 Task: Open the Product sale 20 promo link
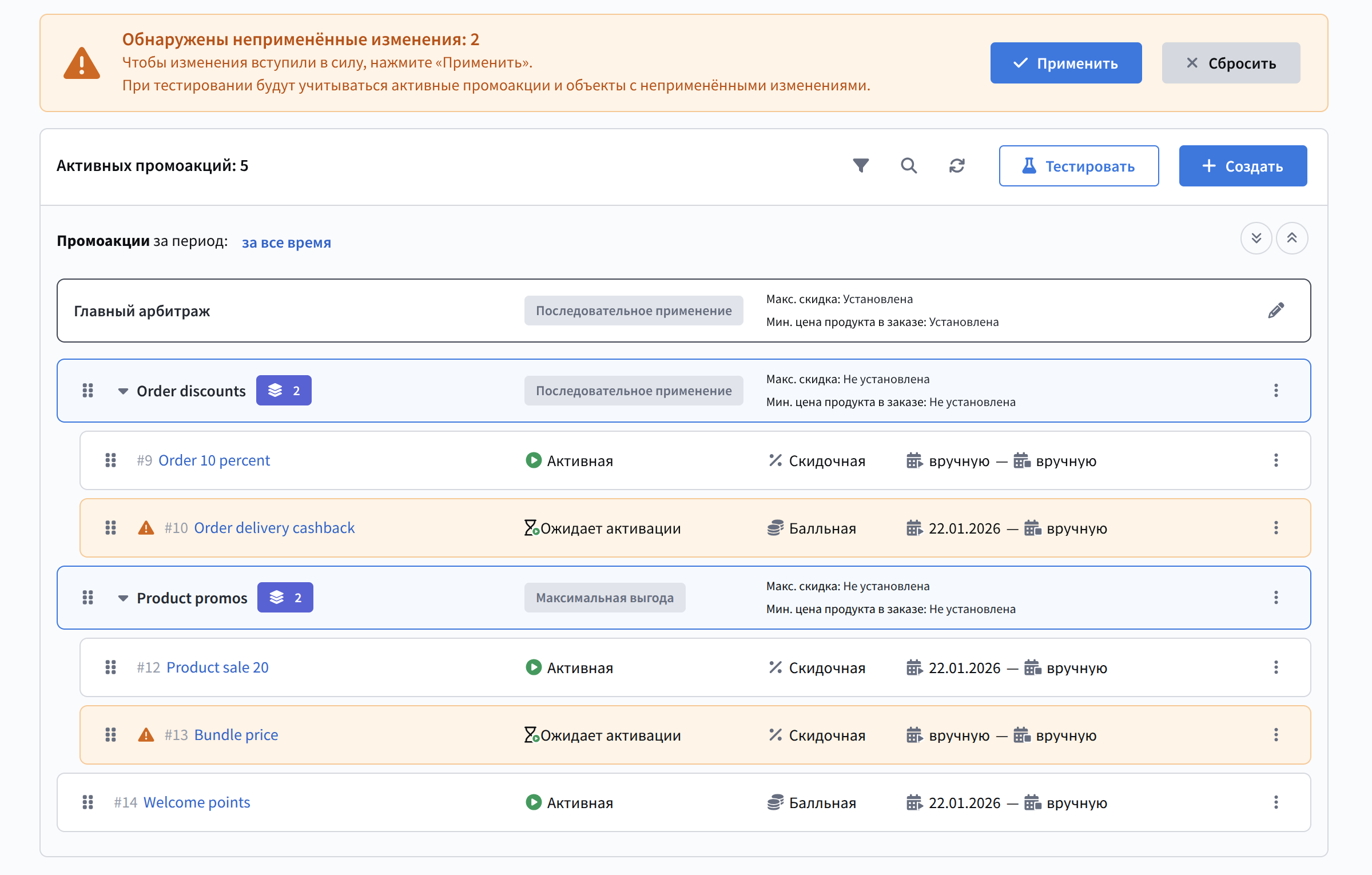pos(217,667)
